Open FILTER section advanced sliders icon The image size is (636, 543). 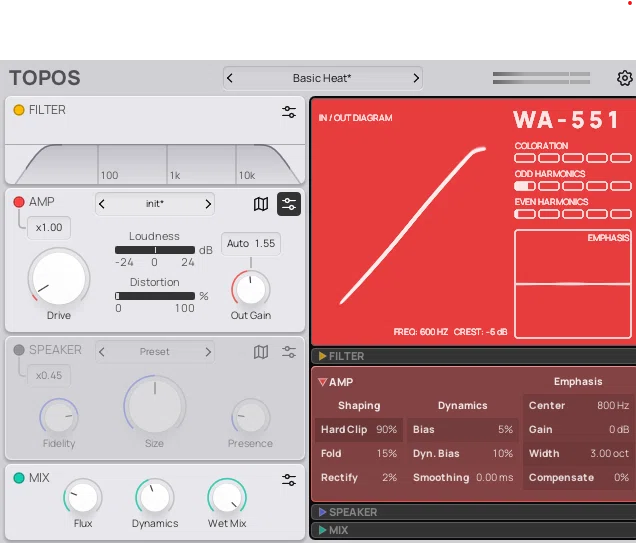click(x=289, y=112)
